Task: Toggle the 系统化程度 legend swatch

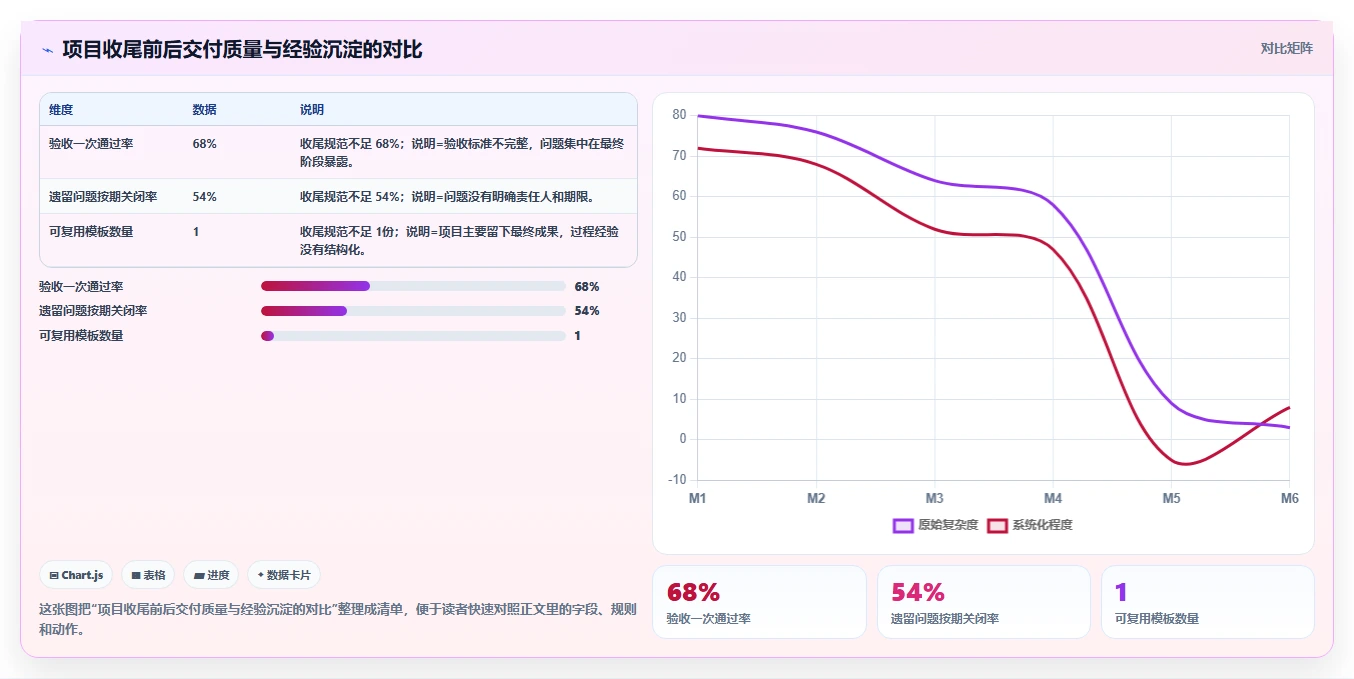Action: click(997, 525)
